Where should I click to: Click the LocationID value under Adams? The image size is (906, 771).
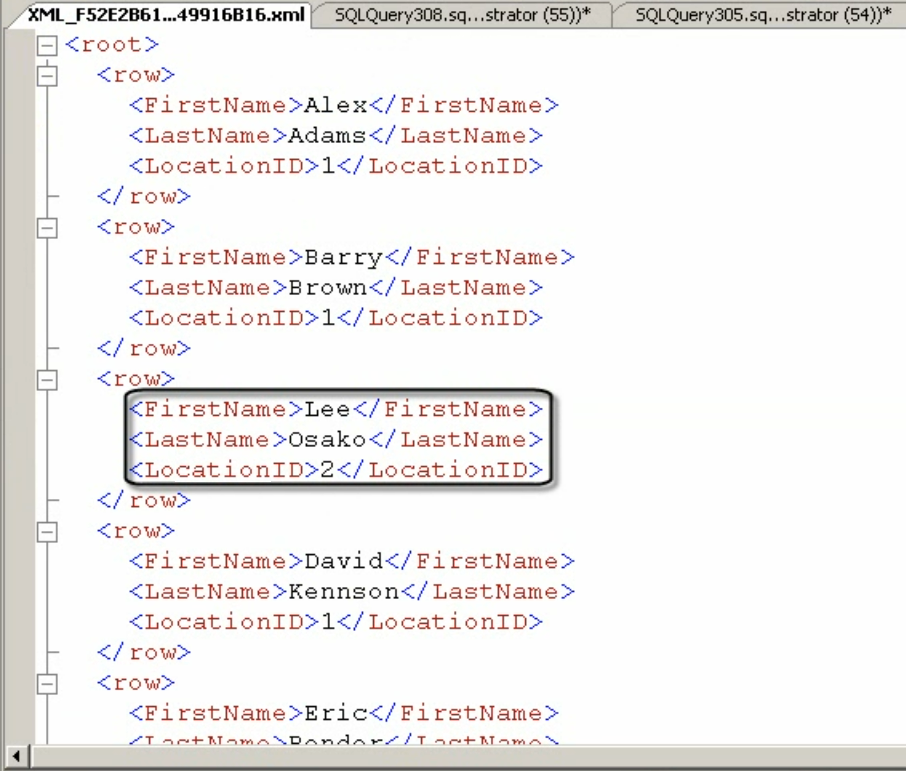(328, 166)
